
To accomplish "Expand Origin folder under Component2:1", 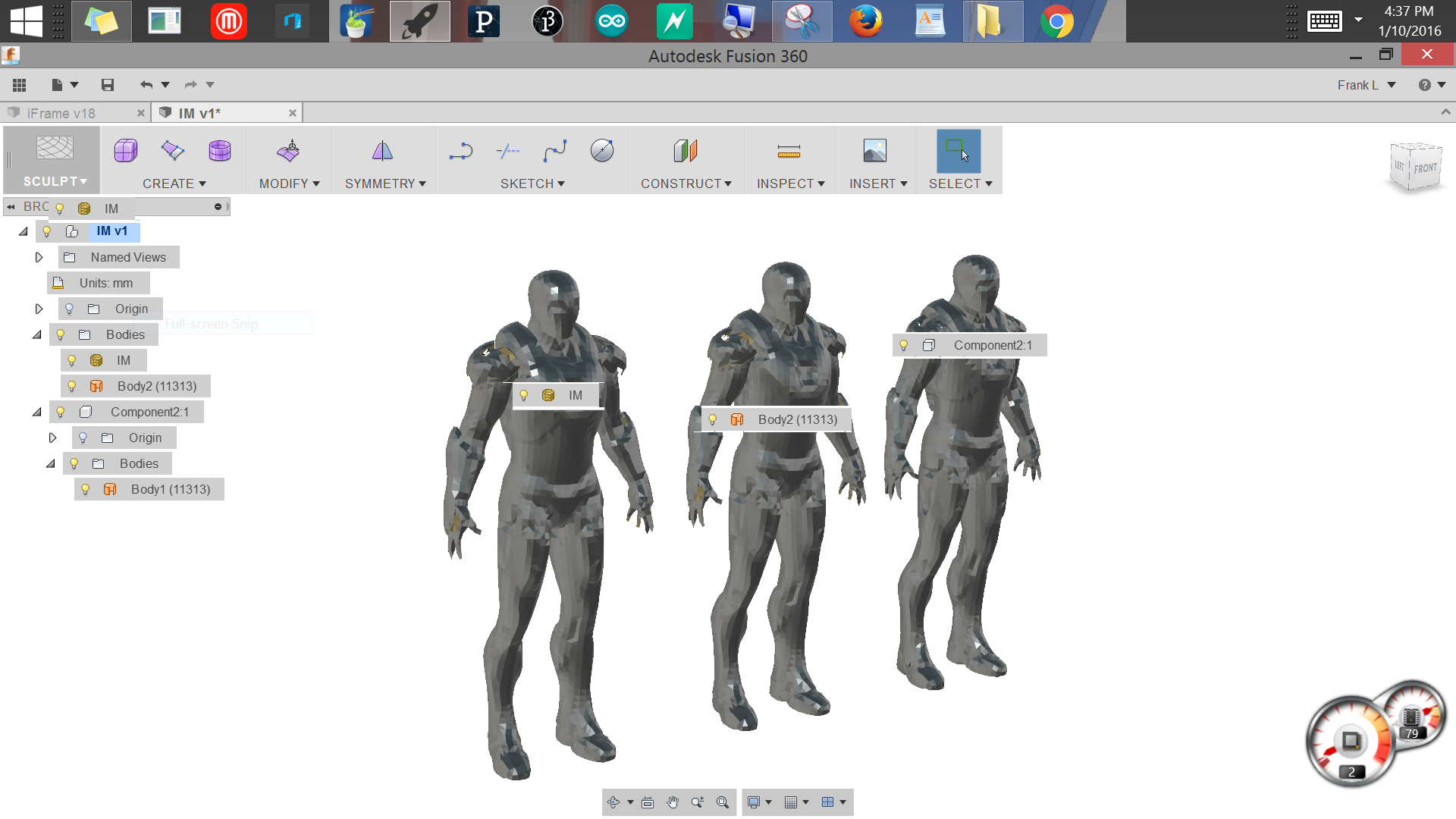I will tap(52, 438).
